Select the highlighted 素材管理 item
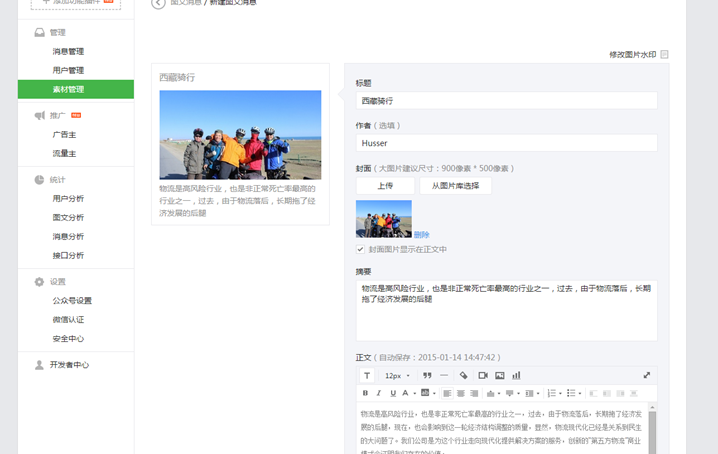Image resolution: width=718 pixels, height=454 pixels. pos(76,89)
